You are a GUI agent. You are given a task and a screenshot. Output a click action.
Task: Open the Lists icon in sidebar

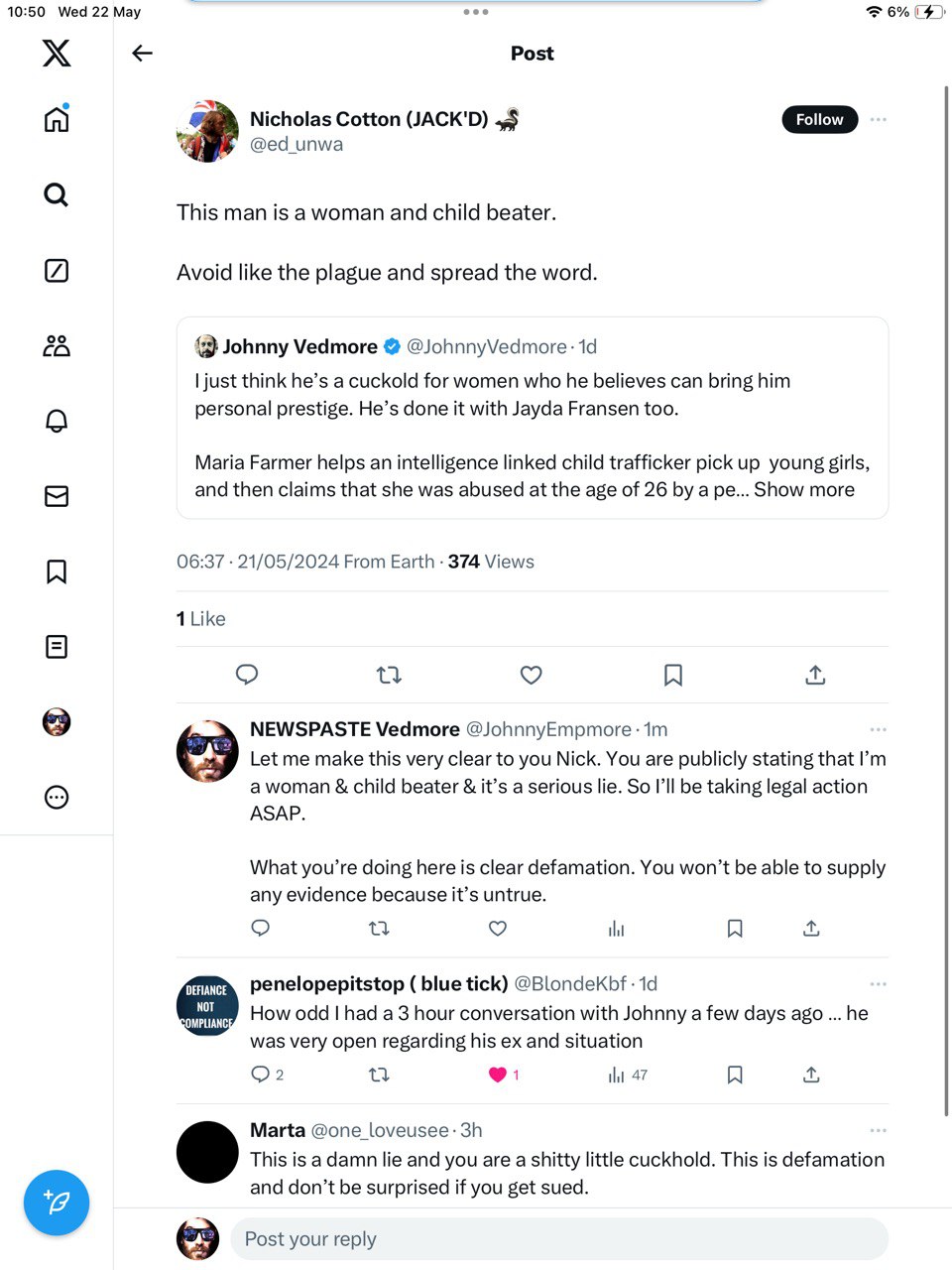[57, 647]
